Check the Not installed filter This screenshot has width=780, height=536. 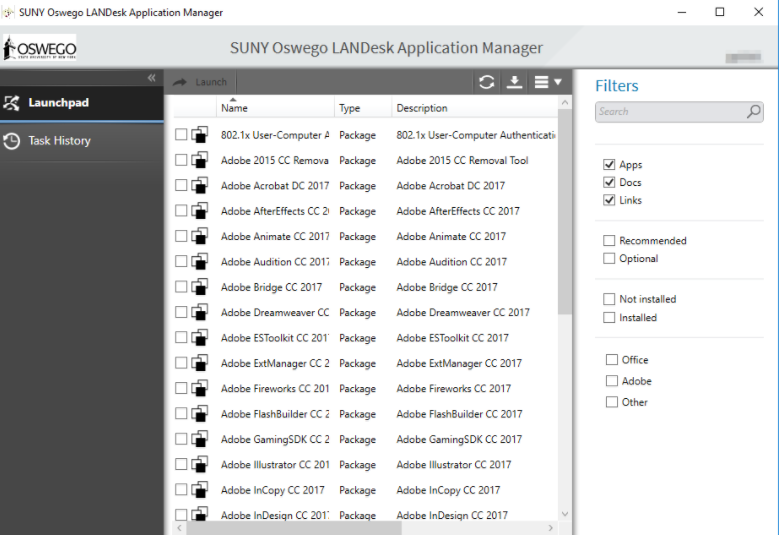(609, 299)
